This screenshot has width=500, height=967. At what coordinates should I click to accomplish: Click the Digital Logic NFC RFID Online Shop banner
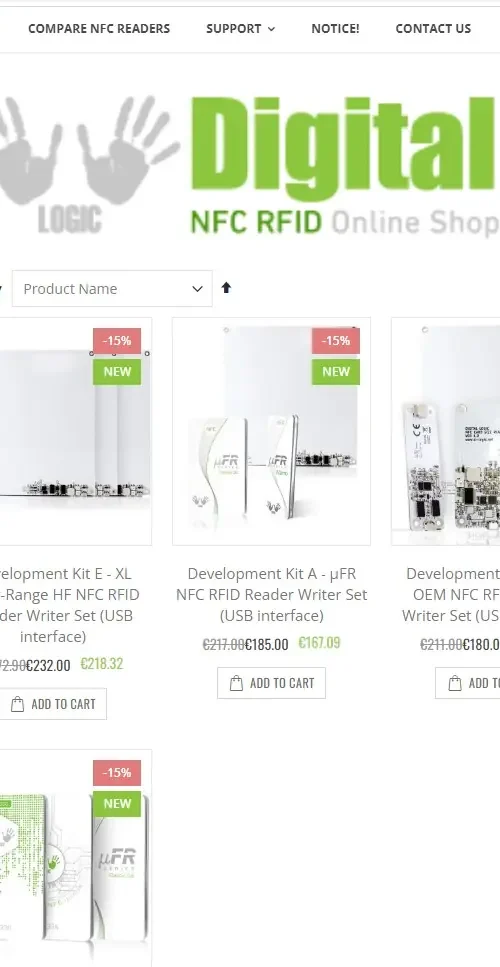(248, 166)
